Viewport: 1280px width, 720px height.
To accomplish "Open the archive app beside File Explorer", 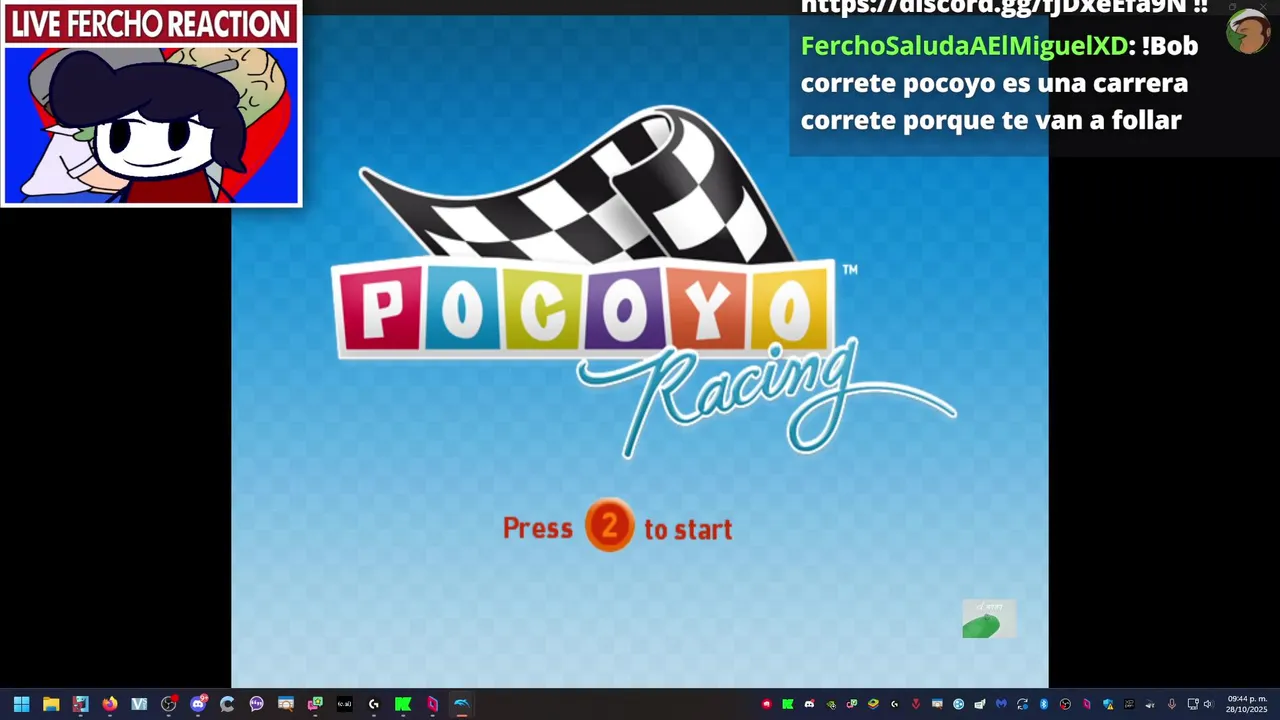I will [x=81, y=704].
